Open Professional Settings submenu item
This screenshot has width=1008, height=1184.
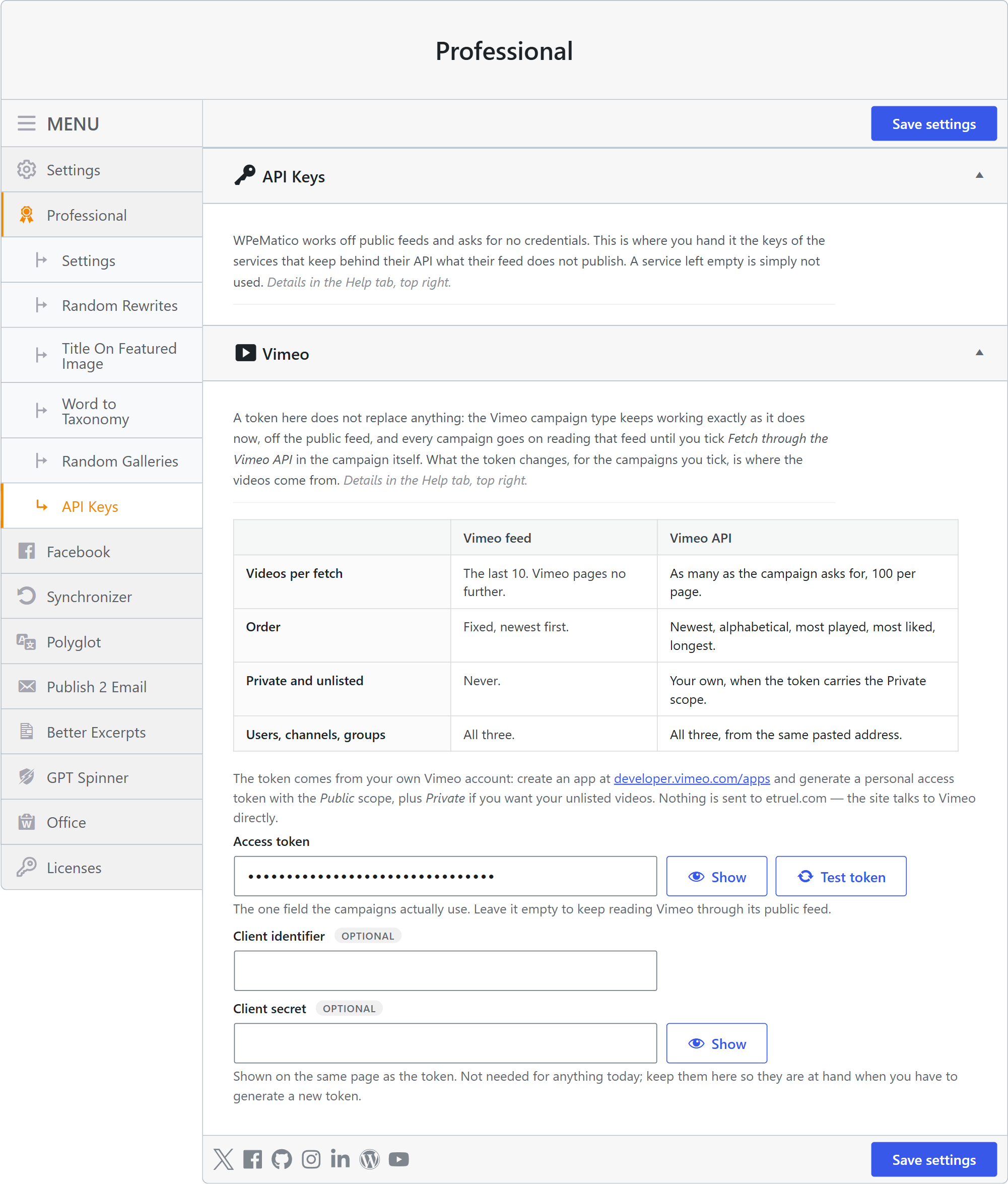pyautogui.click(x=102, y=260)
